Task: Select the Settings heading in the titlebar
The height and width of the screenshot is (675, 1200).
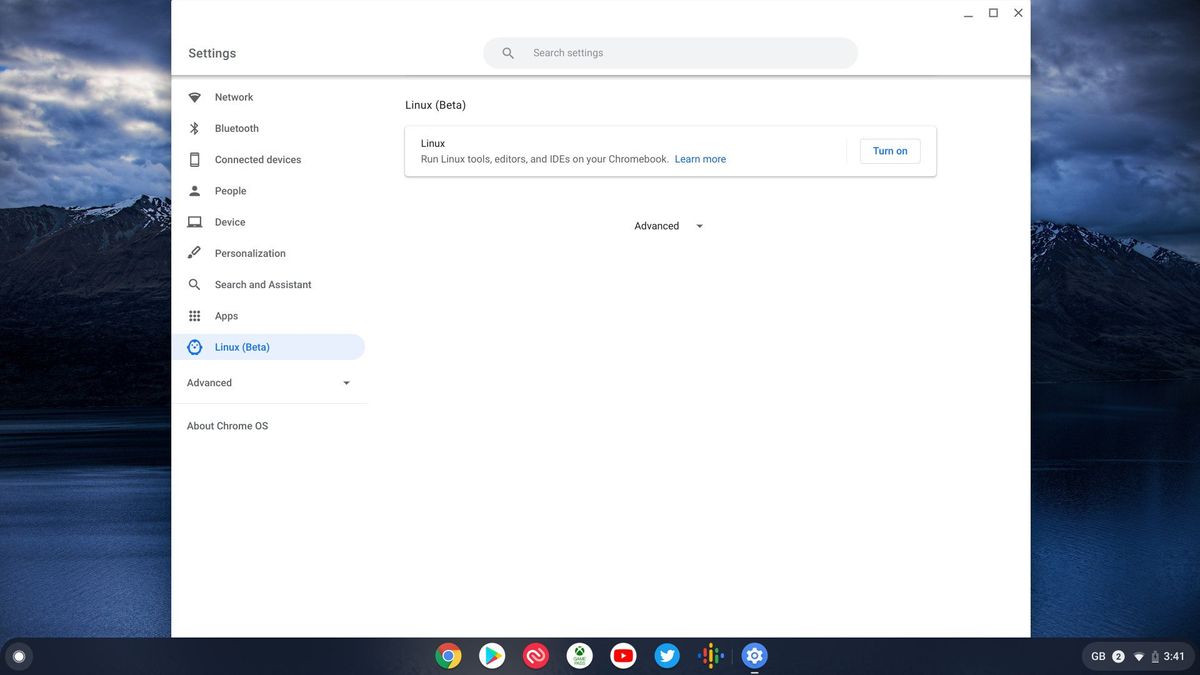Action: [211, 52]
